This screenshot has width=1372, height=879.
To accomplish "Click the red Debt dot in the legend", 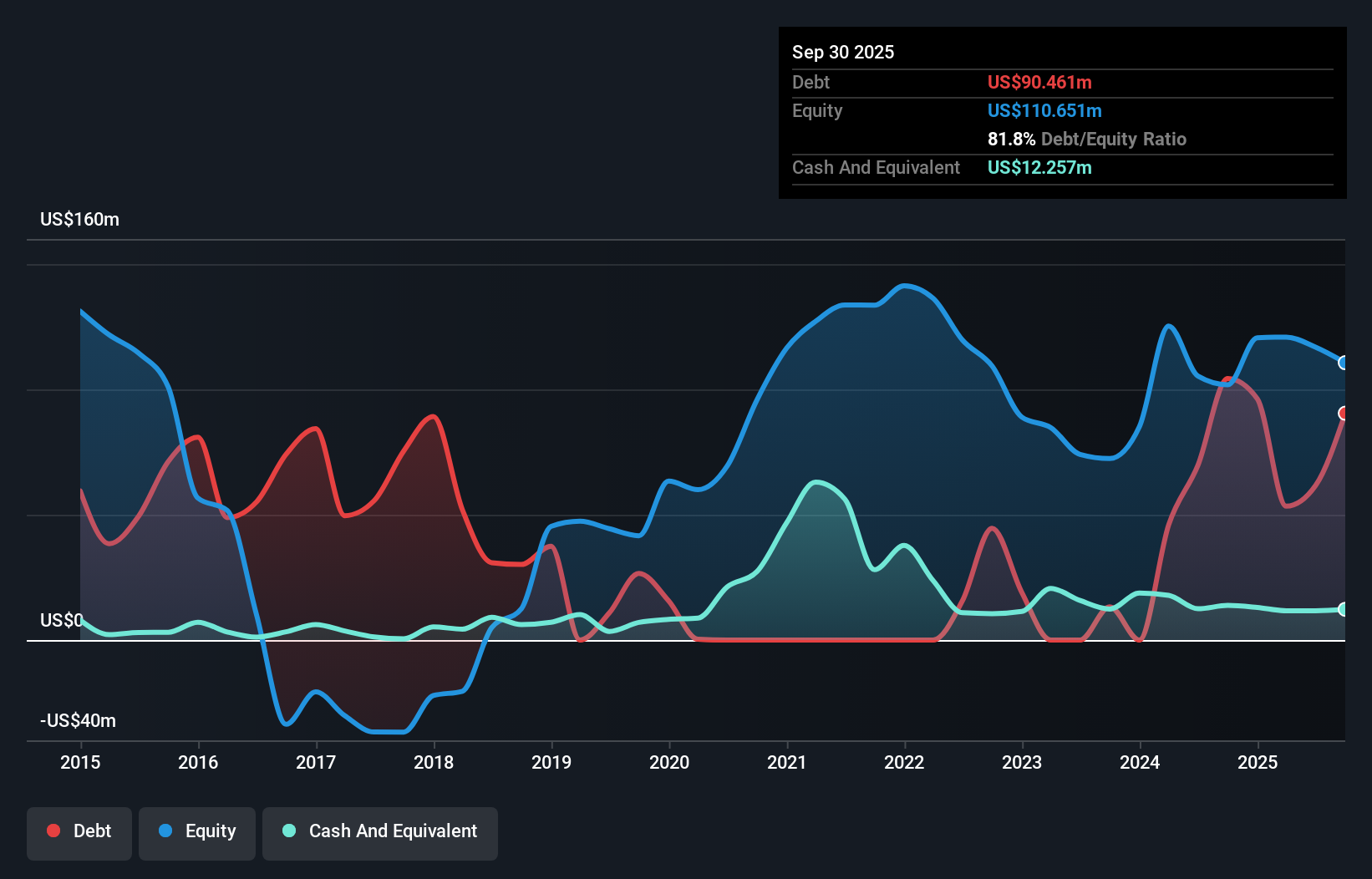I will (53, 831).
